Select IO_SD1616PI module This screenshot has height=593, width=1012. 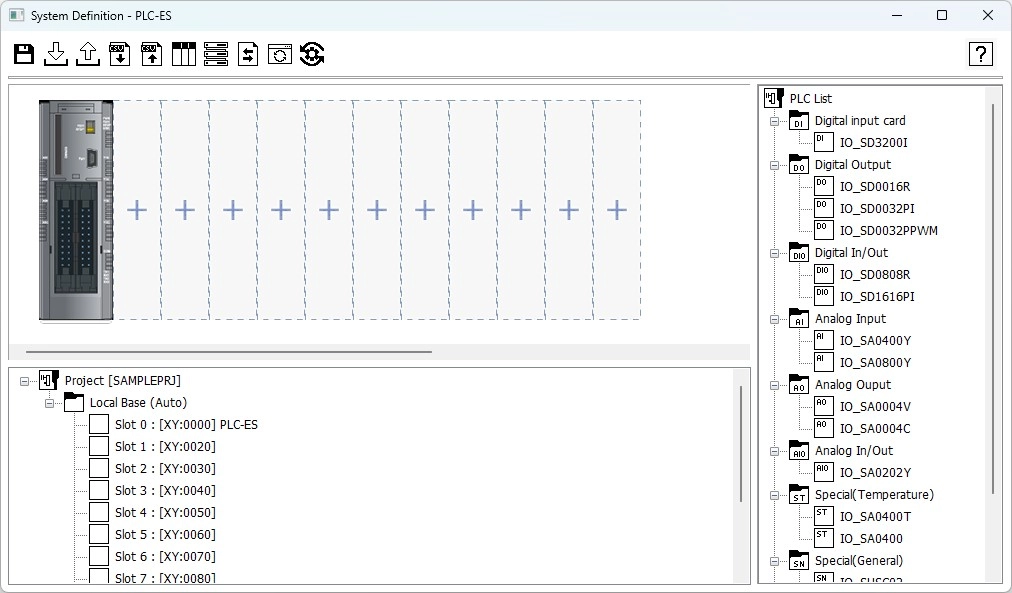point(876,297)
